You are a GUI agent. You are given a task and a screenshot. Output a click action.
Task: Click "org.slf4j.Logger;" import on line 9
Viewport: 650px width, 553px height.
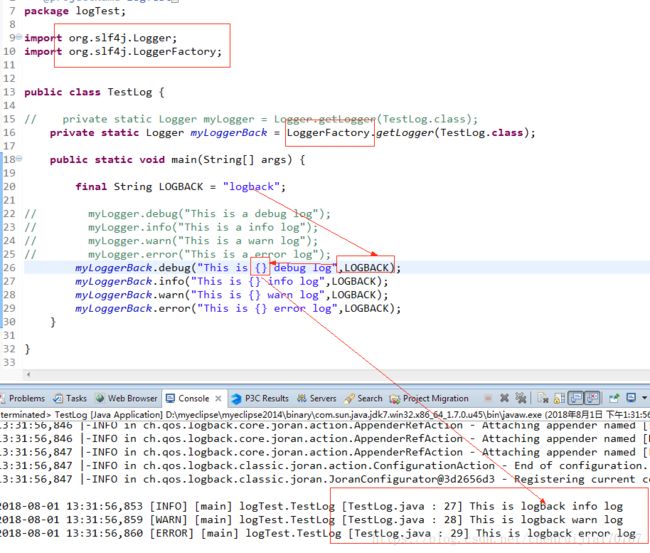tap(123, 38)
